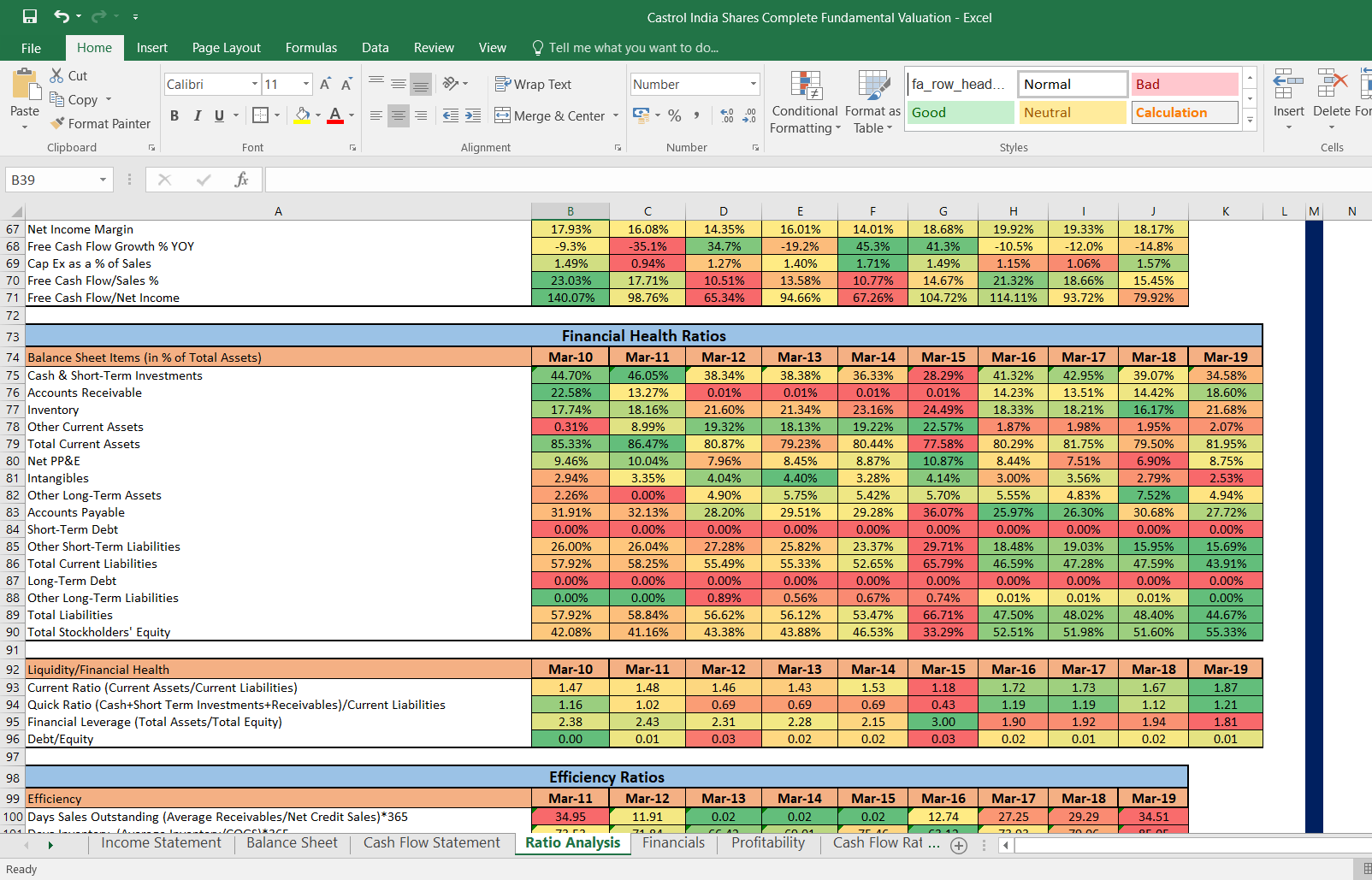Toggle Italic formatting
1372x880 pixels.
pyautogui.click(x=198, y=115)
